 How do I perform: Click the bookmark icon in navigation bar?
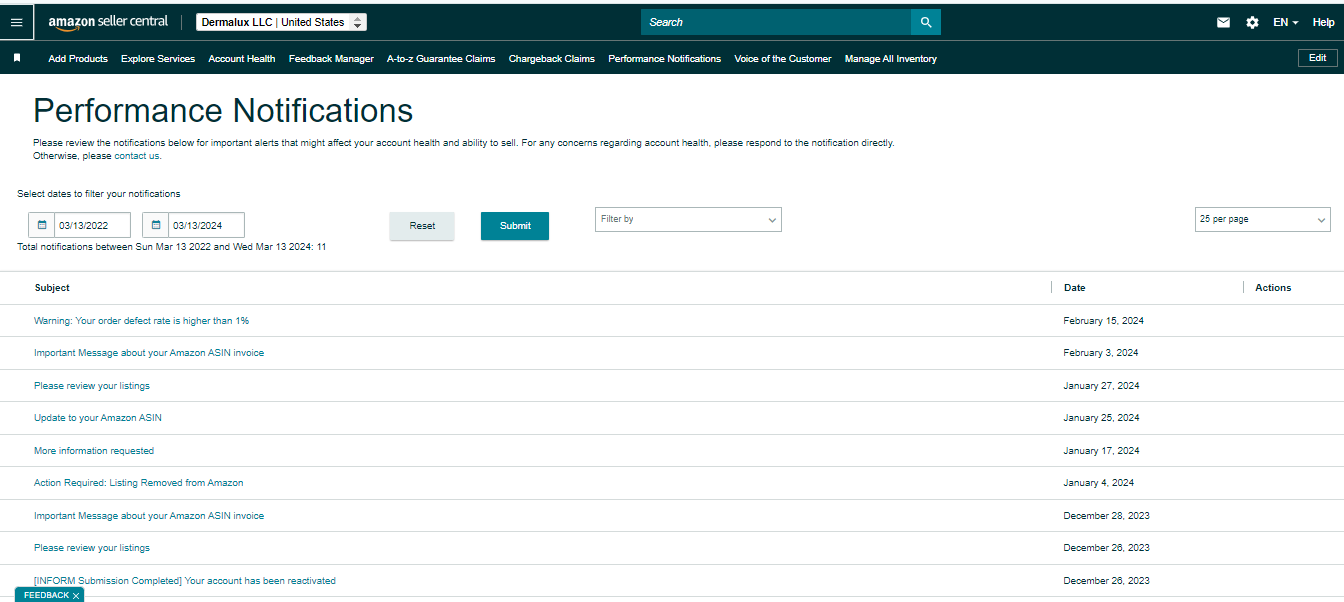point(17,58)
